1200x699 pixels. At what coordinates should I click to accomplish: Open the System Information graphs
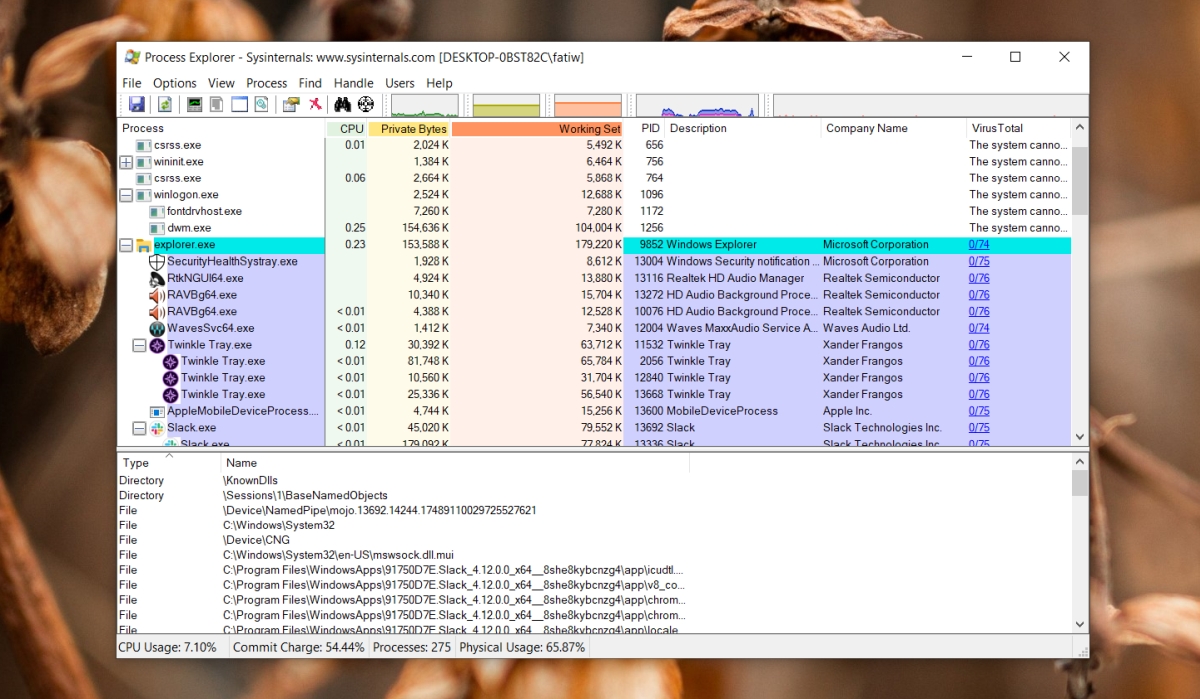193,104
